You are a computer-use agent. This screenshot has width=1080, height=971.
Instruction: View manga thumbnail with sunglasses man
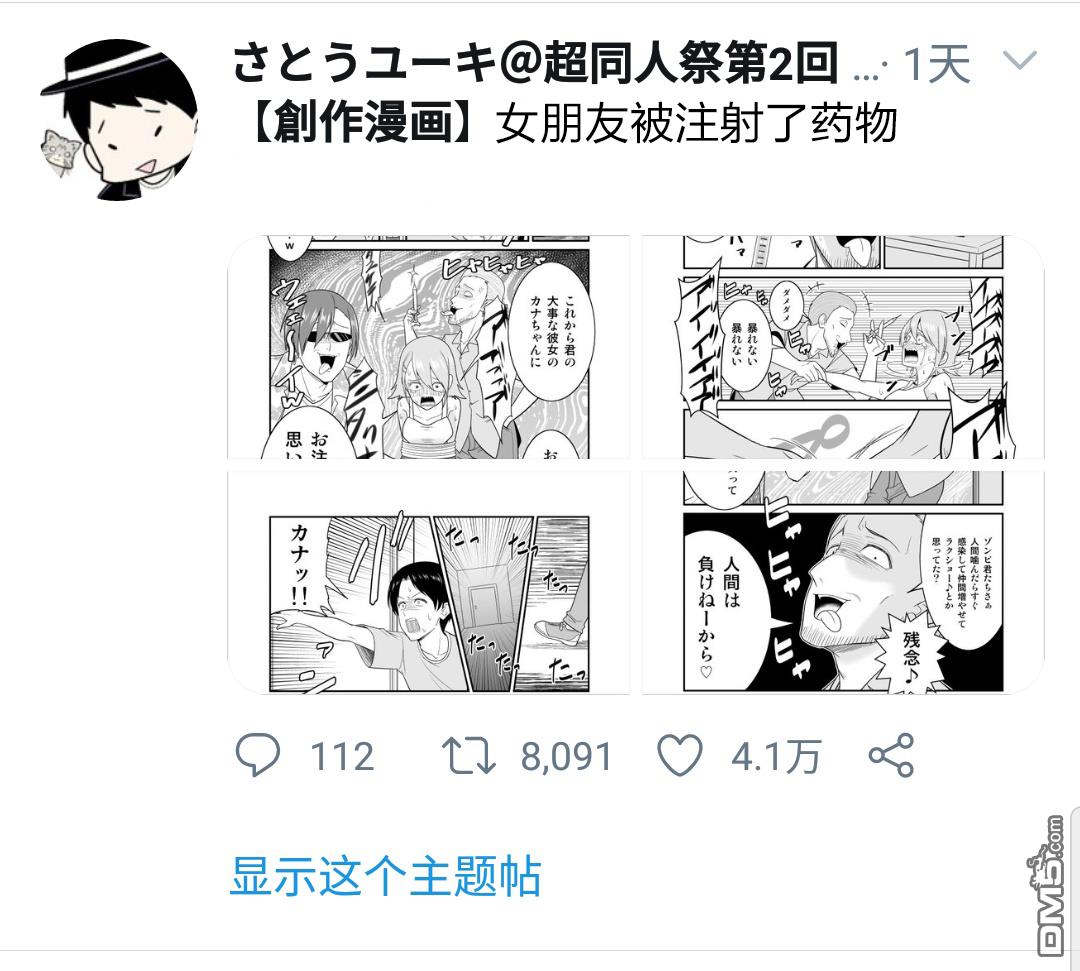point(428,347)
